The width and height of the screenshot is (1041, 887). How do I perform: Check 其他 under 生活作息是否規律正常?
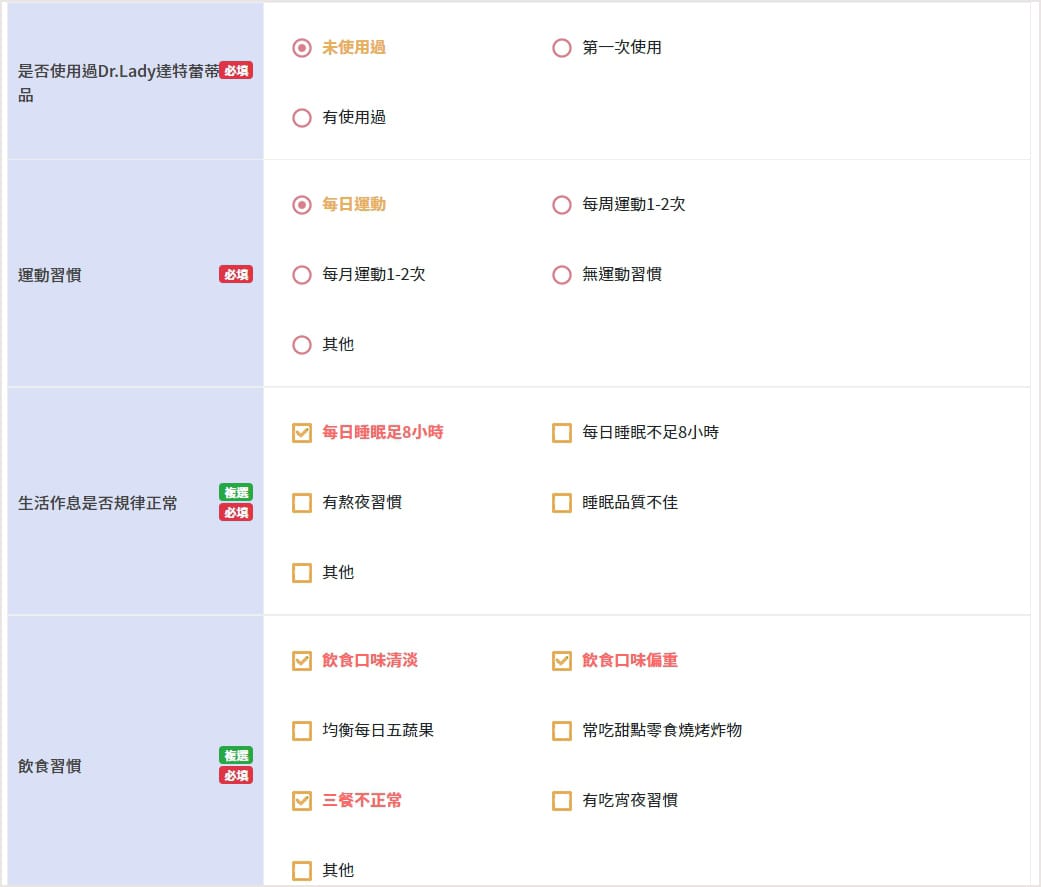[x=302, y=573]
